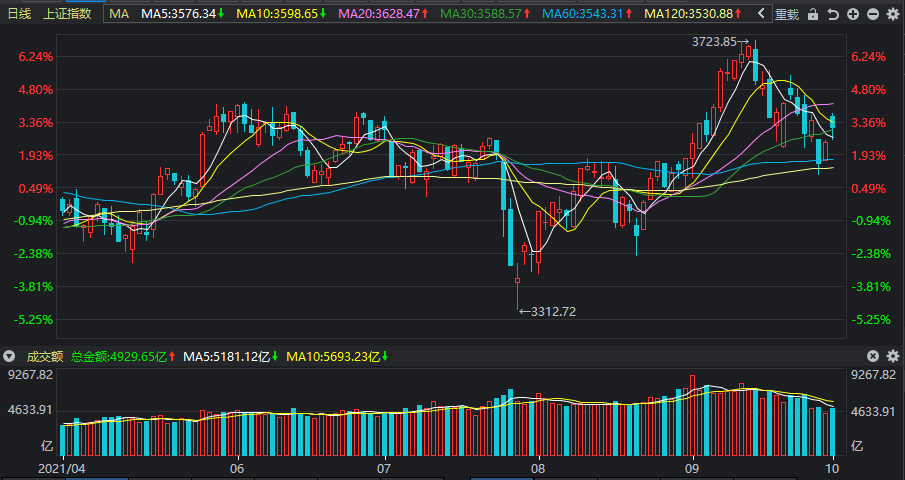
Task: Open the 成交额 panel settings gear
Action: [x=892, y=356]
